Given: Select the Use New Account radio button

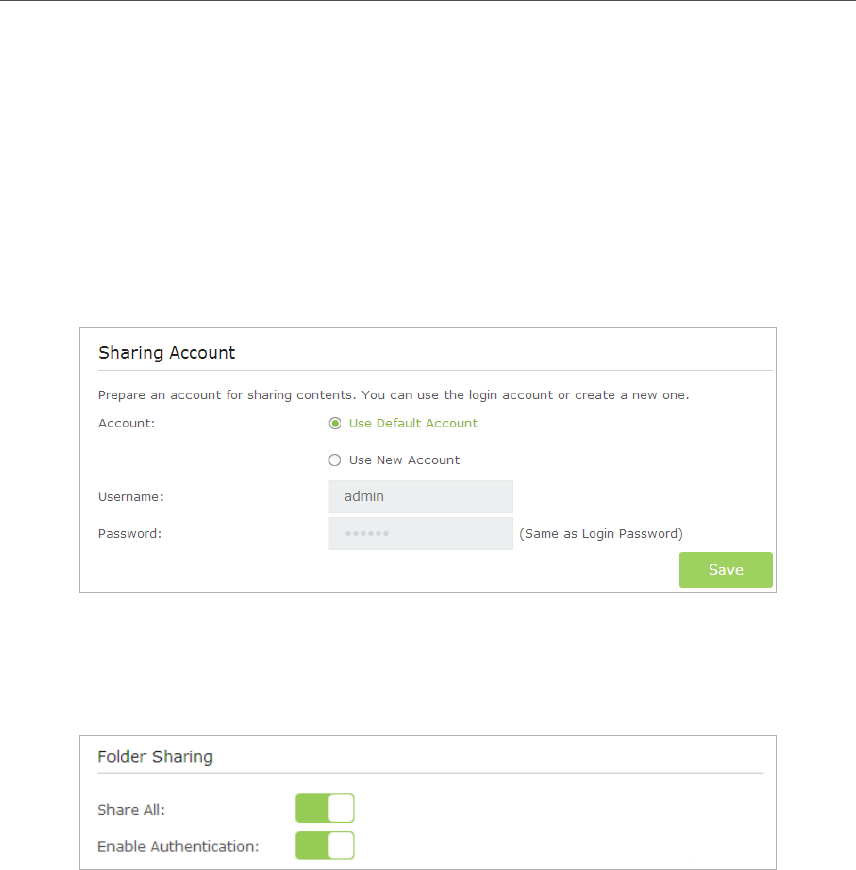Looking at the screenshot, I should click(335, 460).
